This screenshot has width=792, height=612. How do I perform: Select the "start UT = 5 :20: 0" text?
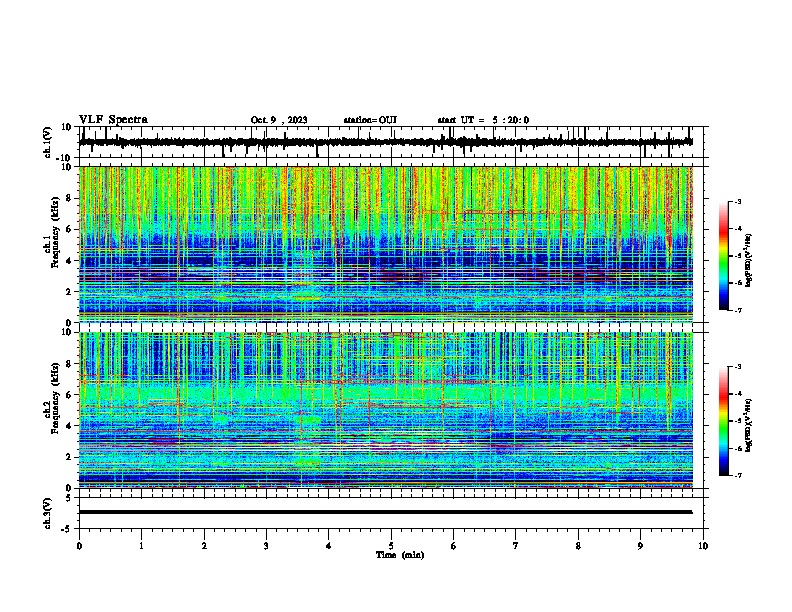(483, 120)
